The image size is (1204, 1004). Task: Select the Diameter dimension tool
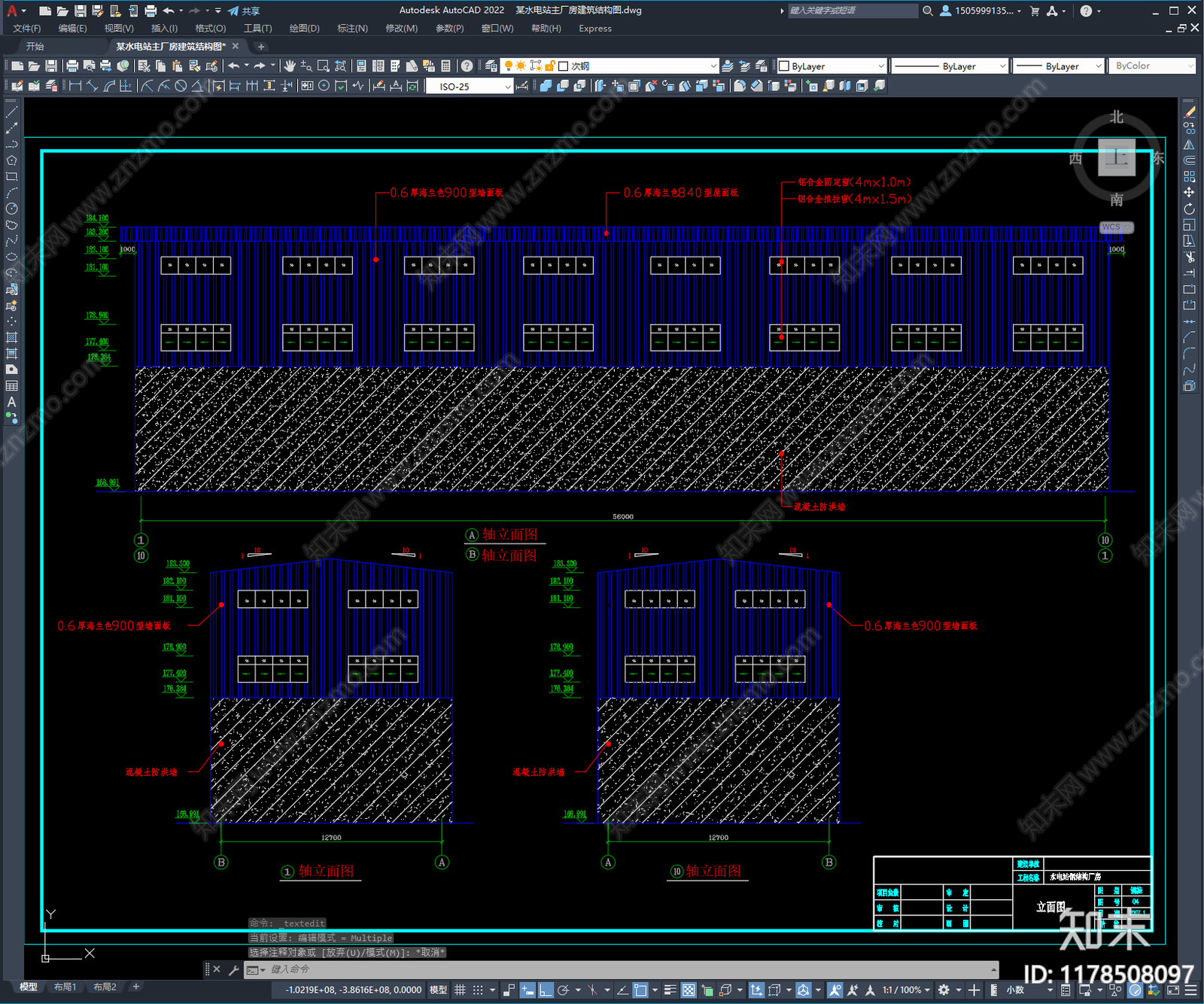(181, 86)
